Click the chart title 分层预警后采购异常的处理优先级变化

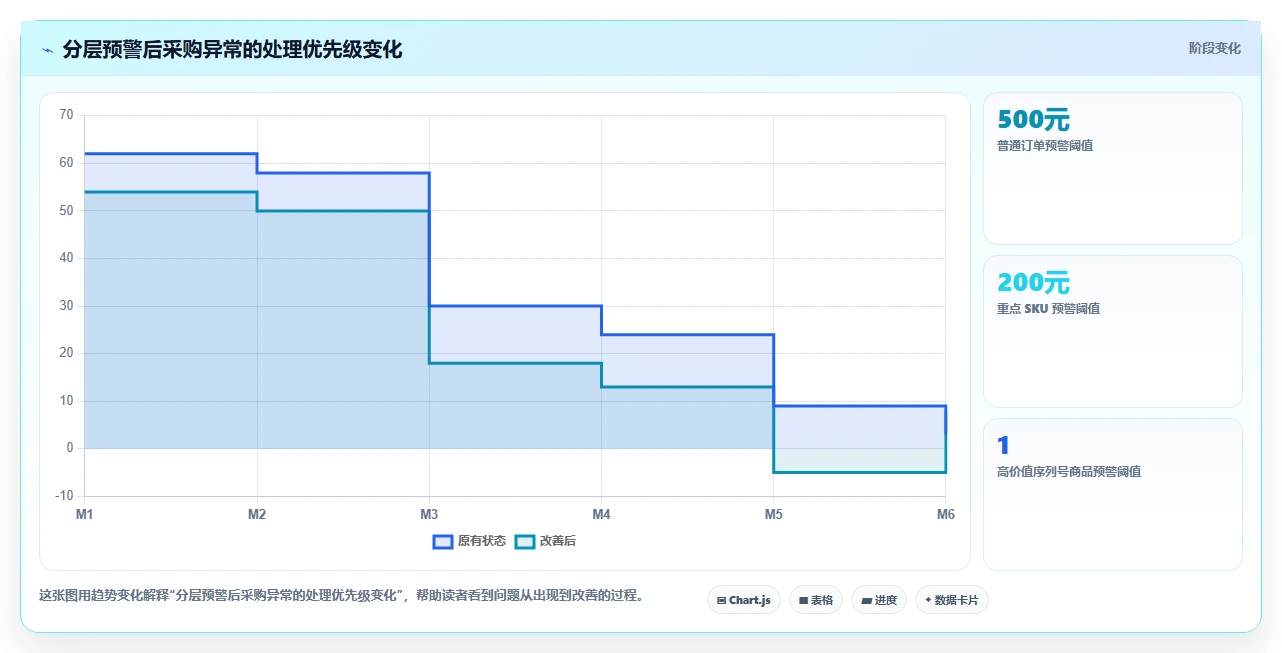click(232, 49)
